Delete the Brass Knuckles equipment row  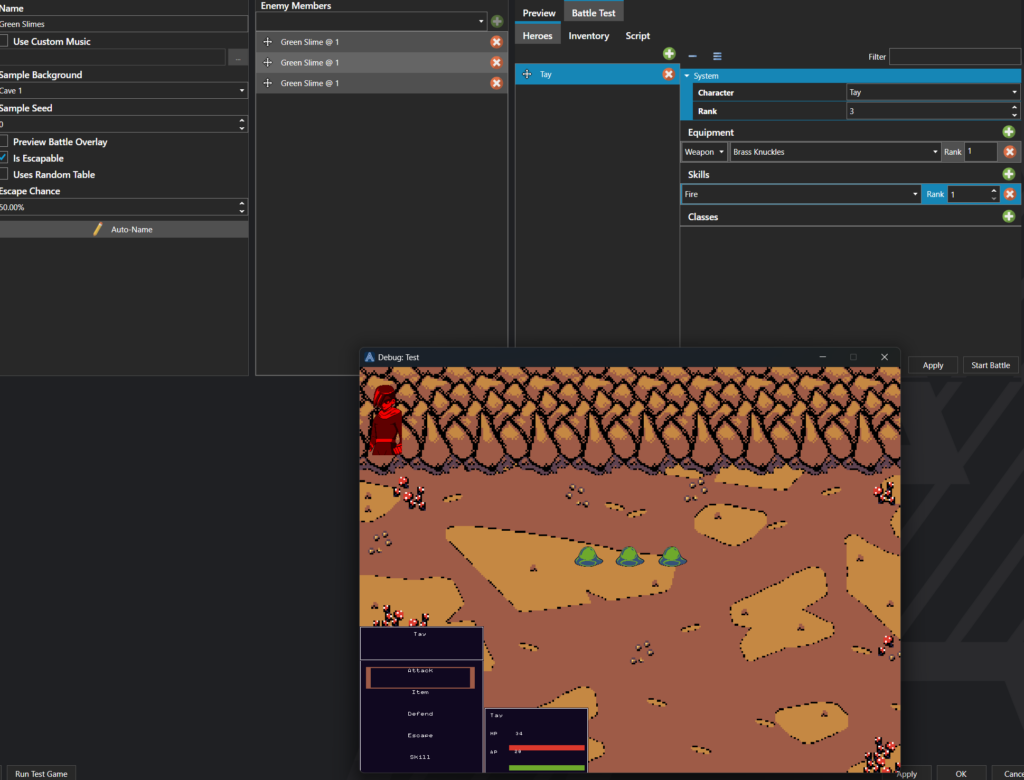1009,152
